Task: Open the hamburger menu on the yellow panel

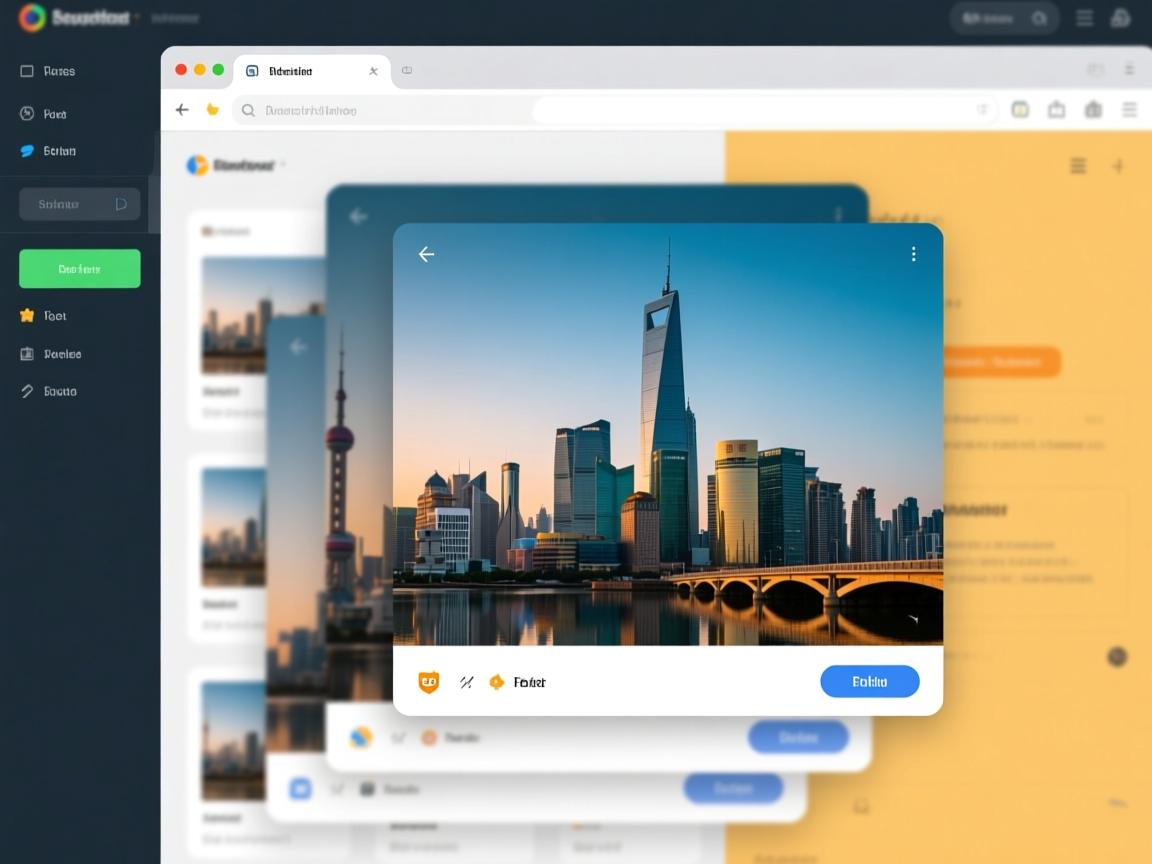Action: 1078,166
